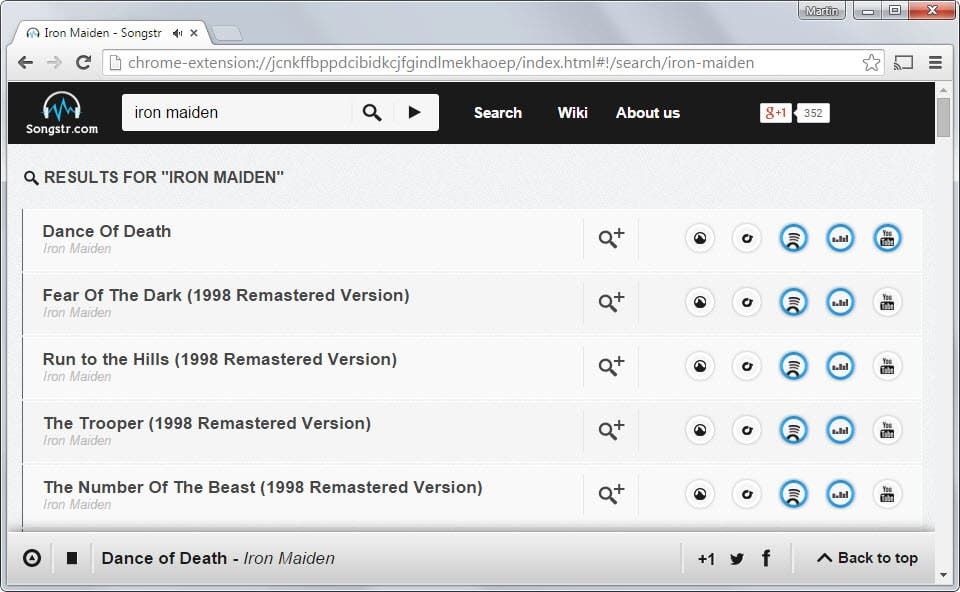Listen to The Trooper on Deezer
Viewport: 960px width, 592px height.
[840, 430]
